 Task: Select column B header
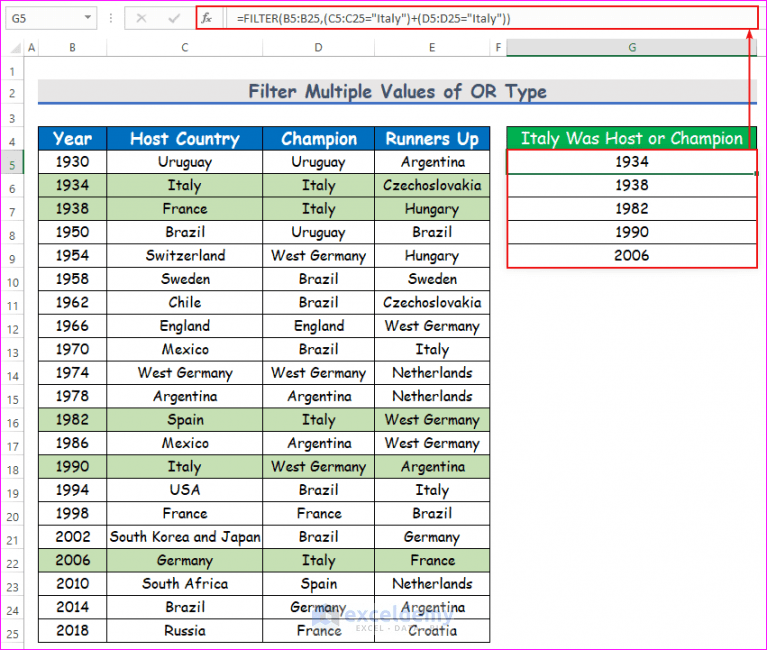point(72,47)
